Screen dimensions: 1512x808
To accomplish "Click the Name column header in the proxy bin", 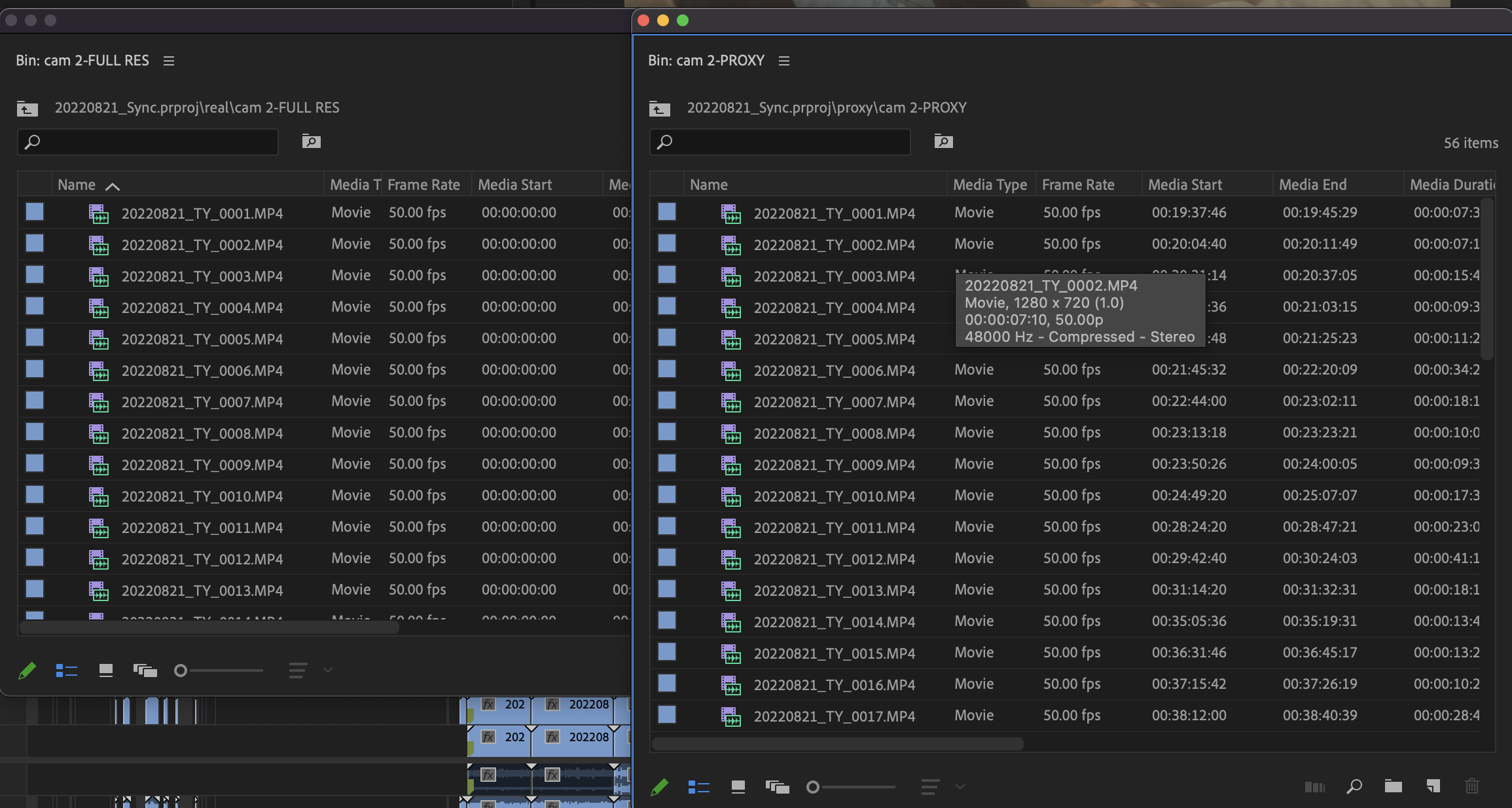I will pyautogui.click(x=709, y=184).
